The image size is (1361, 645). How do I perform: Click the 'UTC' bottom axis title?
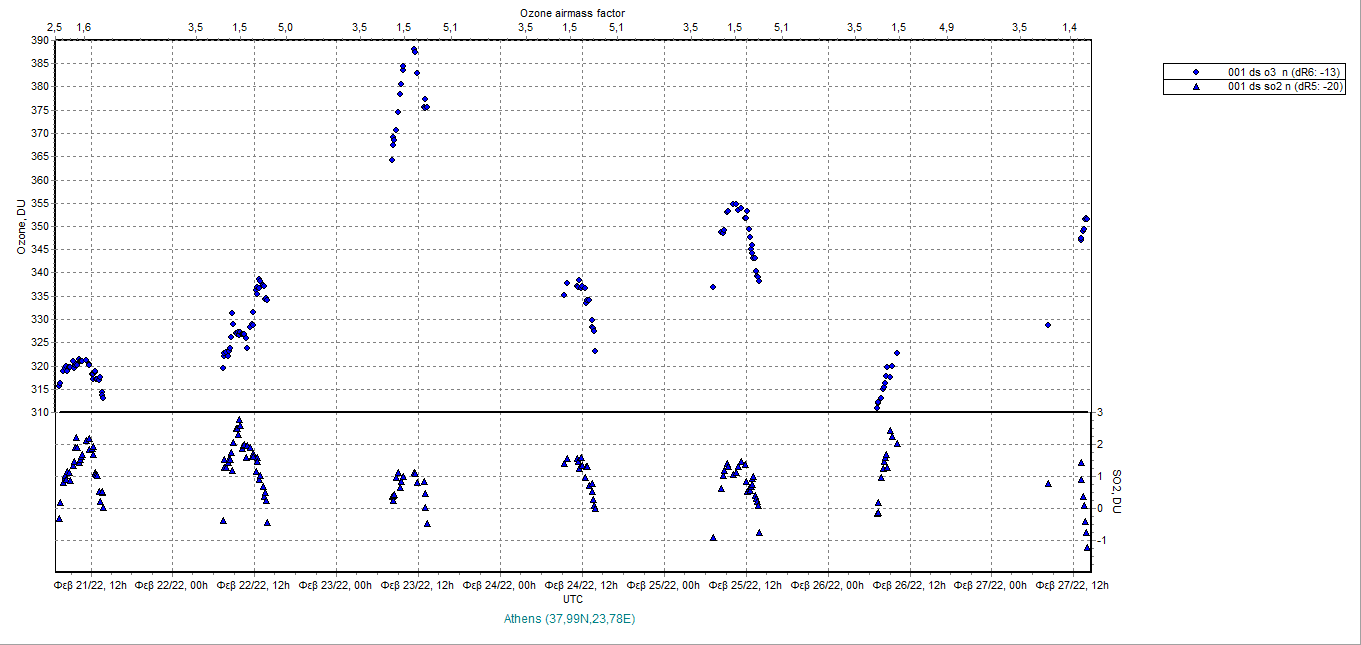tap(573, 598)
